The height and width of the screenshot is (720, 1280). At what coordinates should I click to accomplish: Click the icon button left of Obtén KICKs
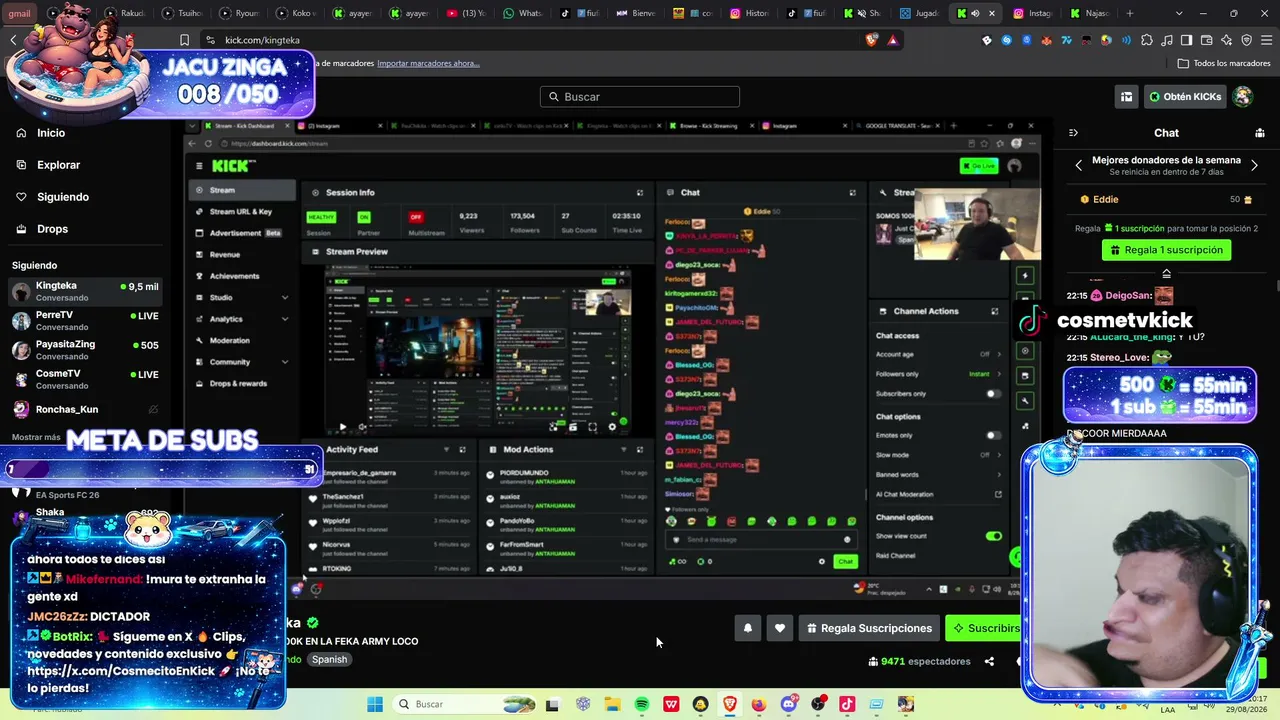(x=1127, y=97)
